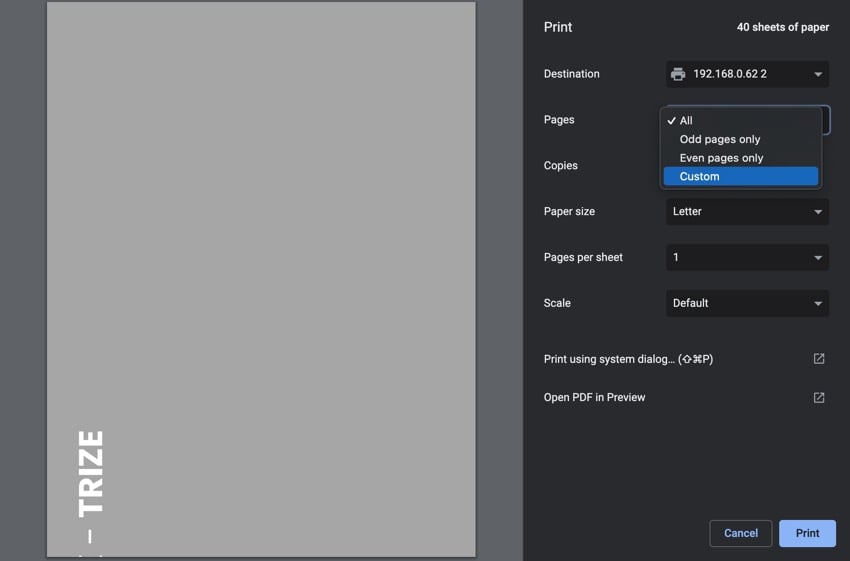The width and height of the screenshot is (850, 561).
Task: Click the TRIZE page print preview
Action: [x=261, y=279]
